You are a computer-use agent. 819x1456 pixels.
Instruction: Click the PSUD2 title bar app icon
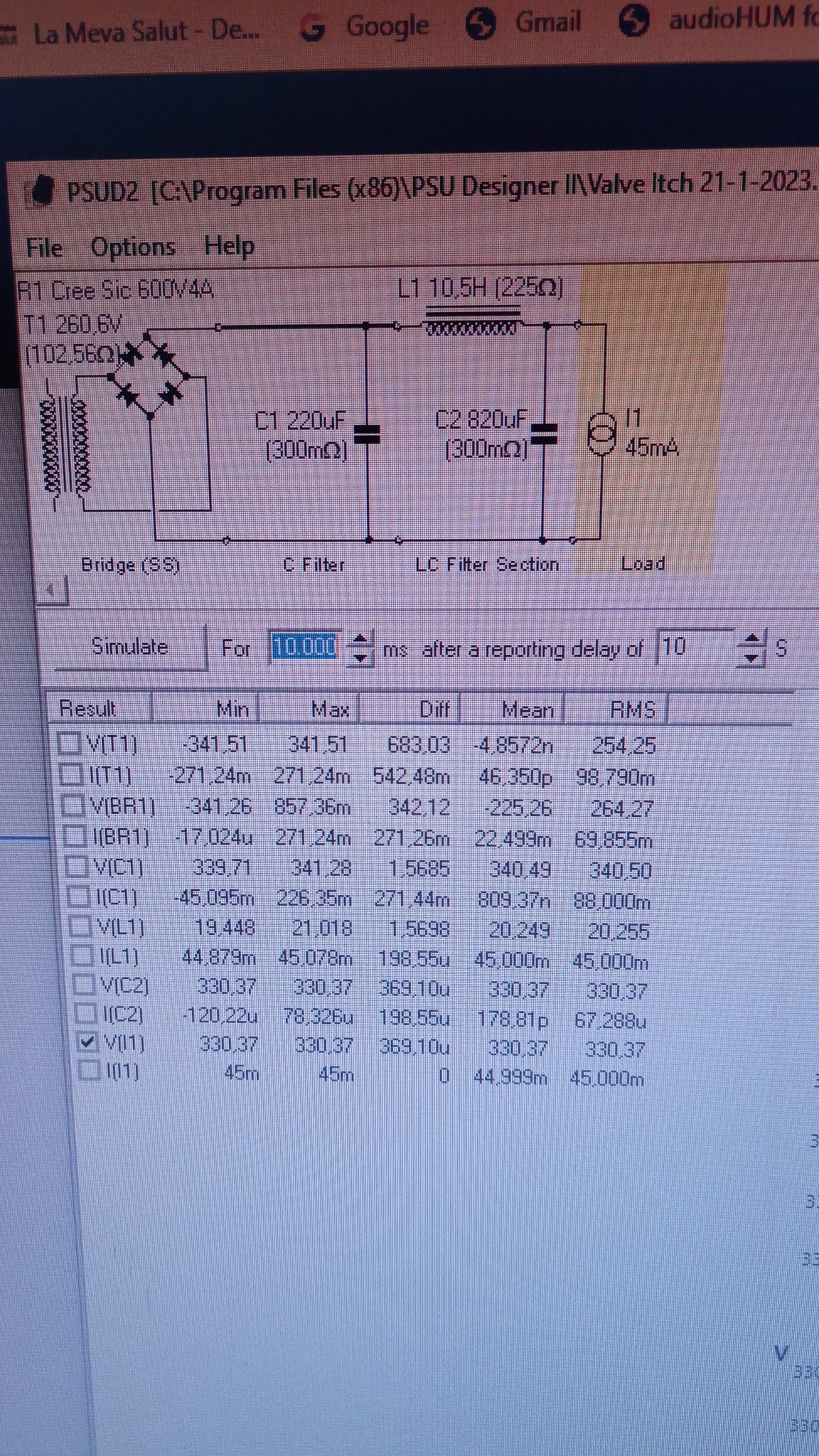41,191
